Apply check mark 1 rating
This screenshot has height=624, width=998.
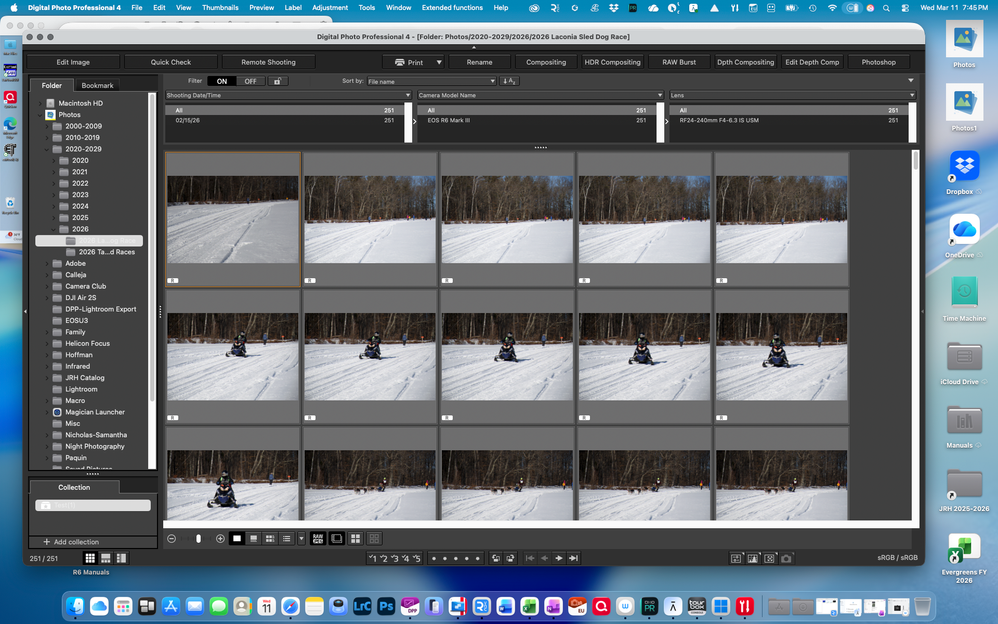coord(373,558)
